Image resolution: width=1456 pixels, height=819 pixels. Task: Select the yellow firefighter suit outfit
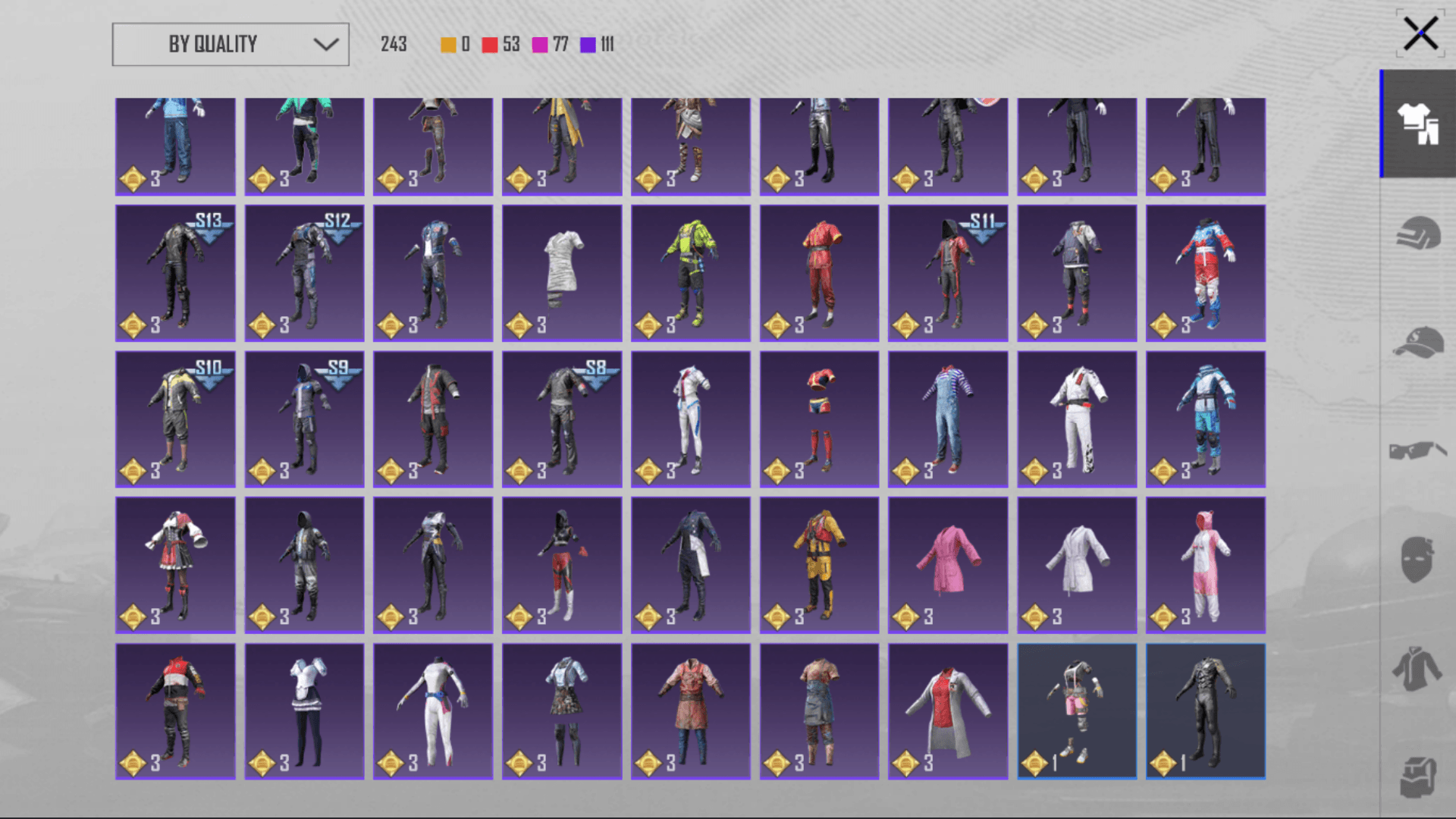pyautogui.click(x=819, y=565)
